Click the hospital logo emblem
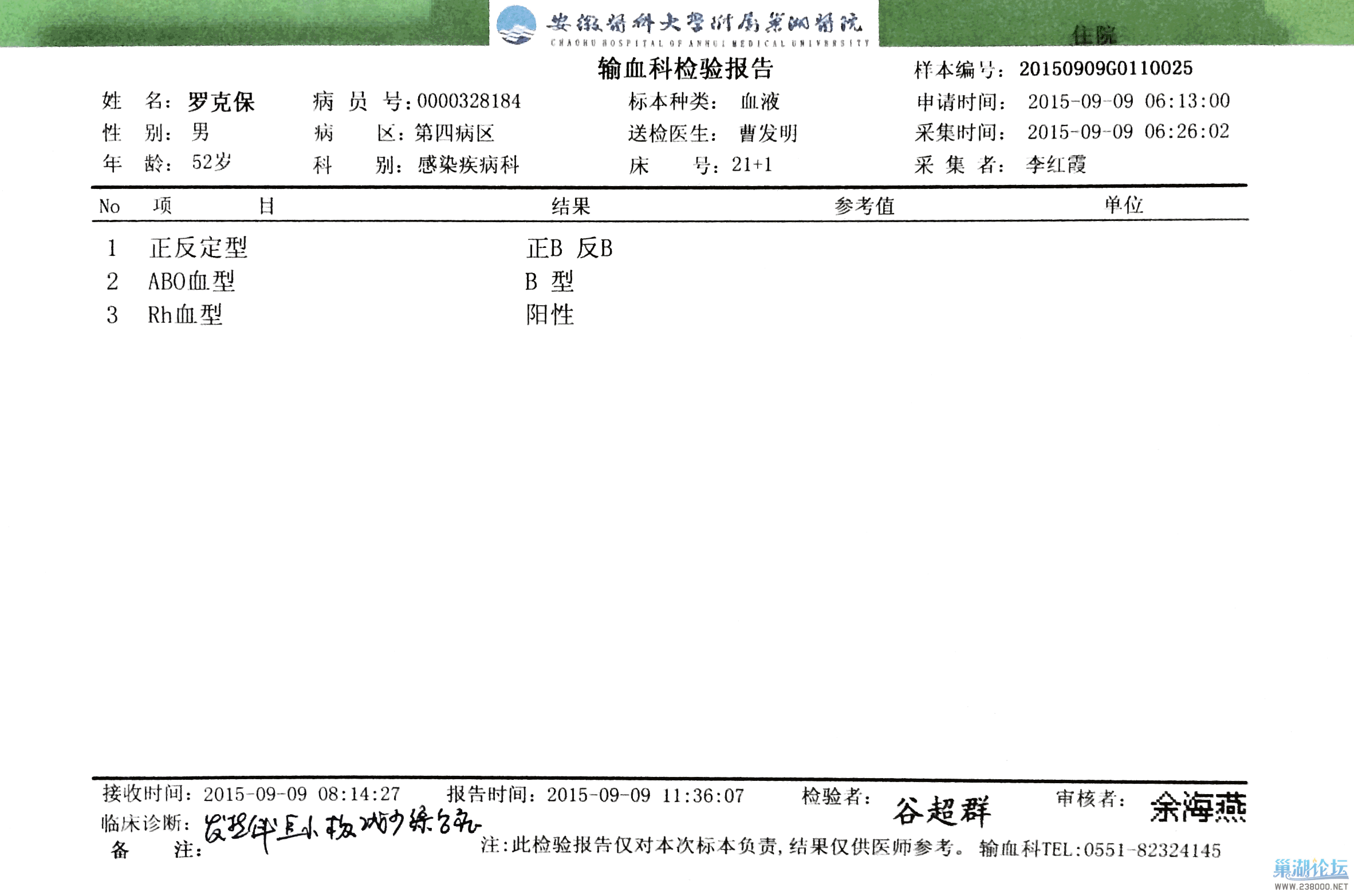 pyautogui.click(x=516, y=25)
